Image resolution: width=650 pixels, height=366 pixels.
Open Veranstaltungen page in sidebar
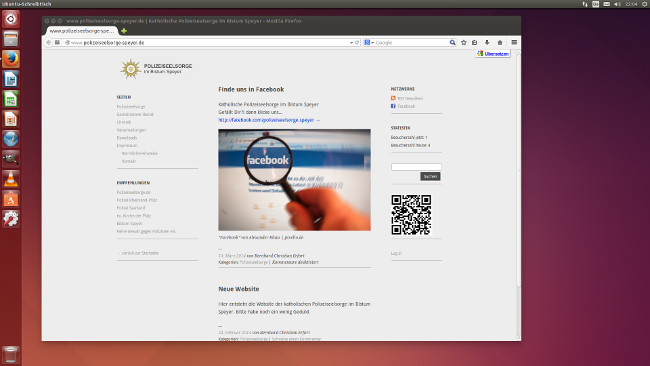click(131, 130)
